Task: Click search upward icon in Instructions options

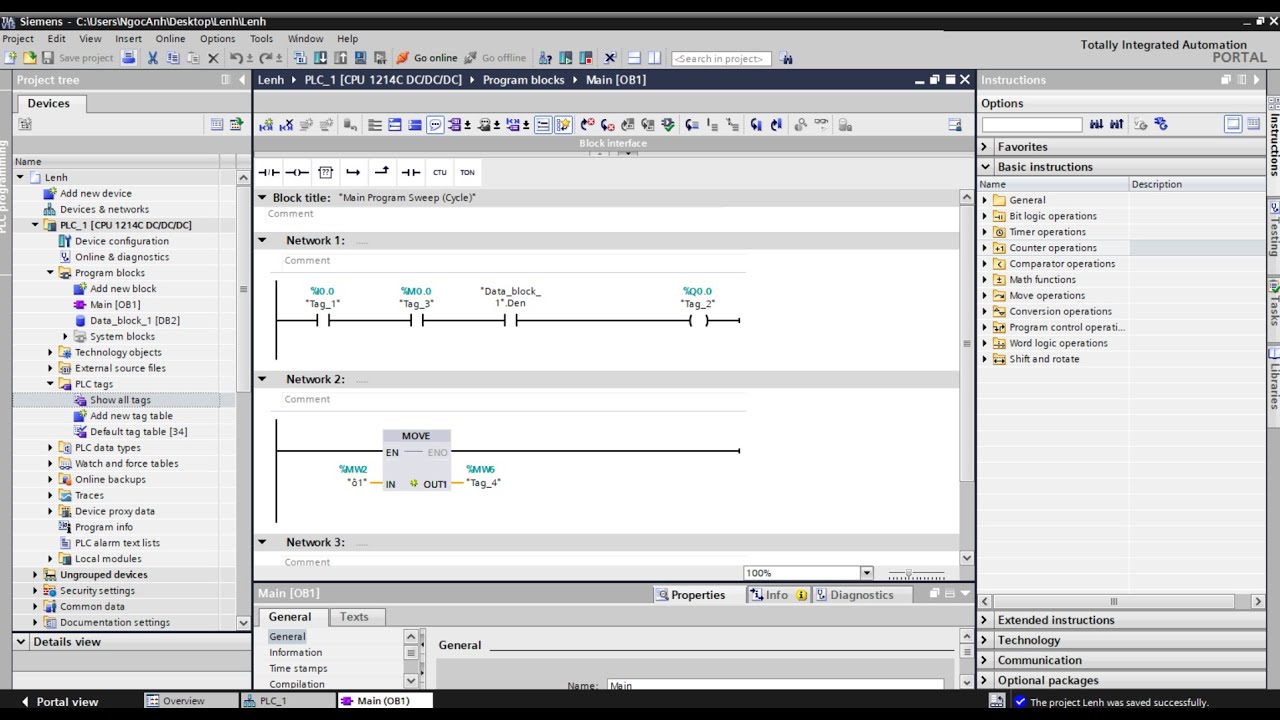Action: point(1116,124)
